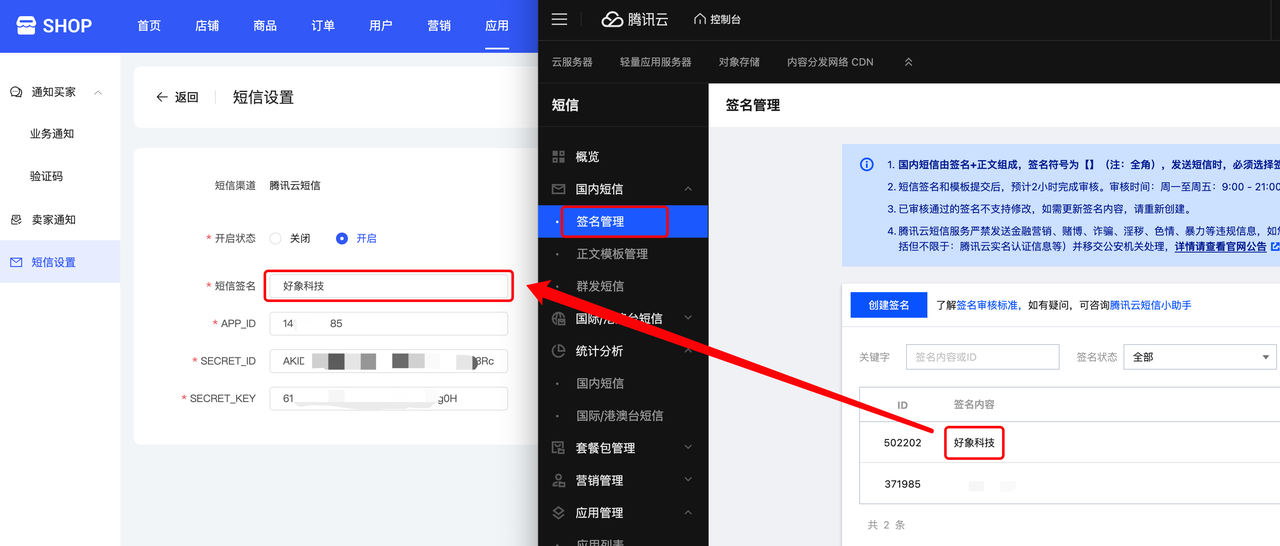Open the 签名状态 dropdown
Screen dimensions: 1280x546
(x=1200, y=357)
